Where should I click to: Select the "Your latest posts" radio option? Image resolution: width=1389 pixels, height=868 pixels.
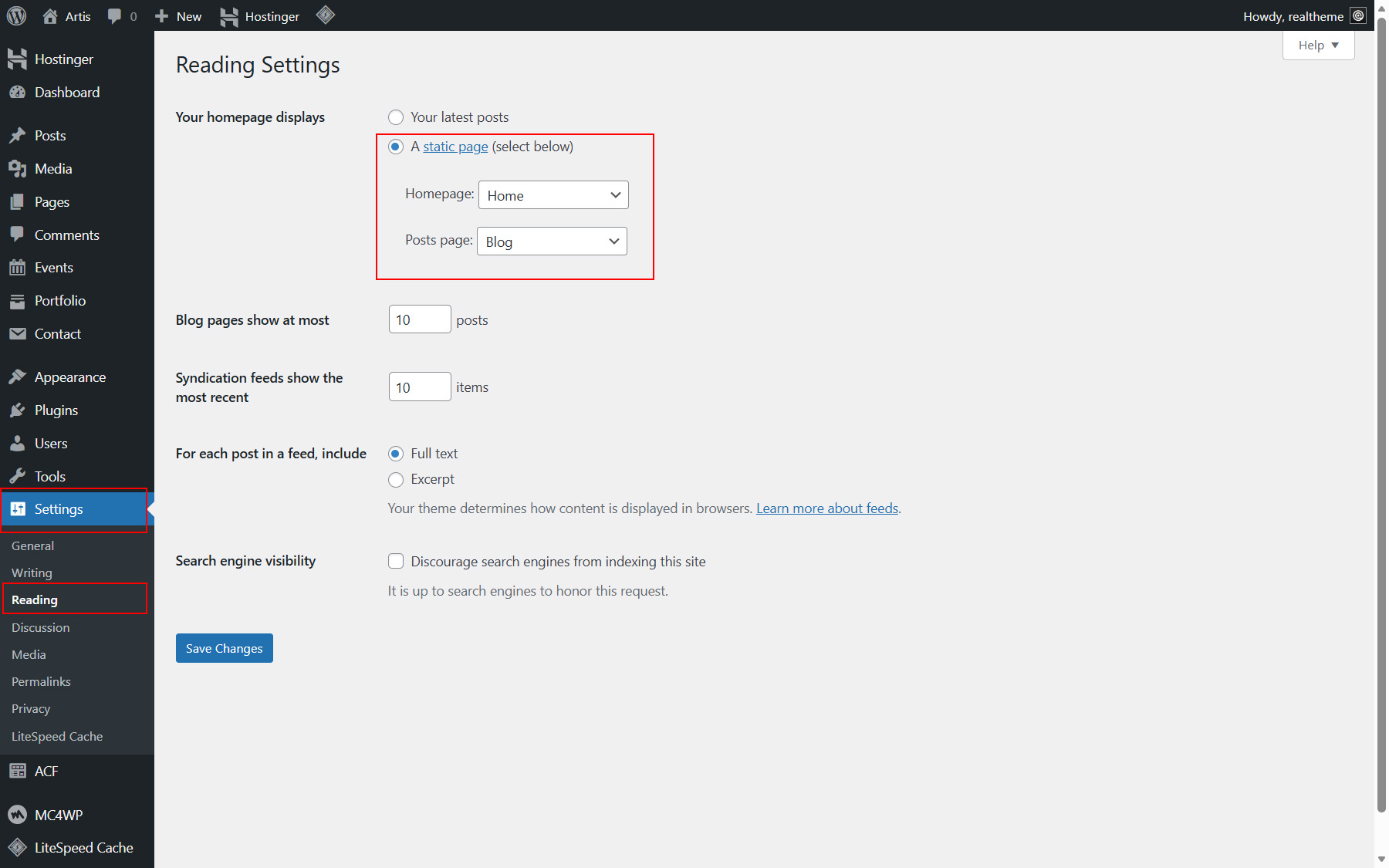(x=396, y=117)
